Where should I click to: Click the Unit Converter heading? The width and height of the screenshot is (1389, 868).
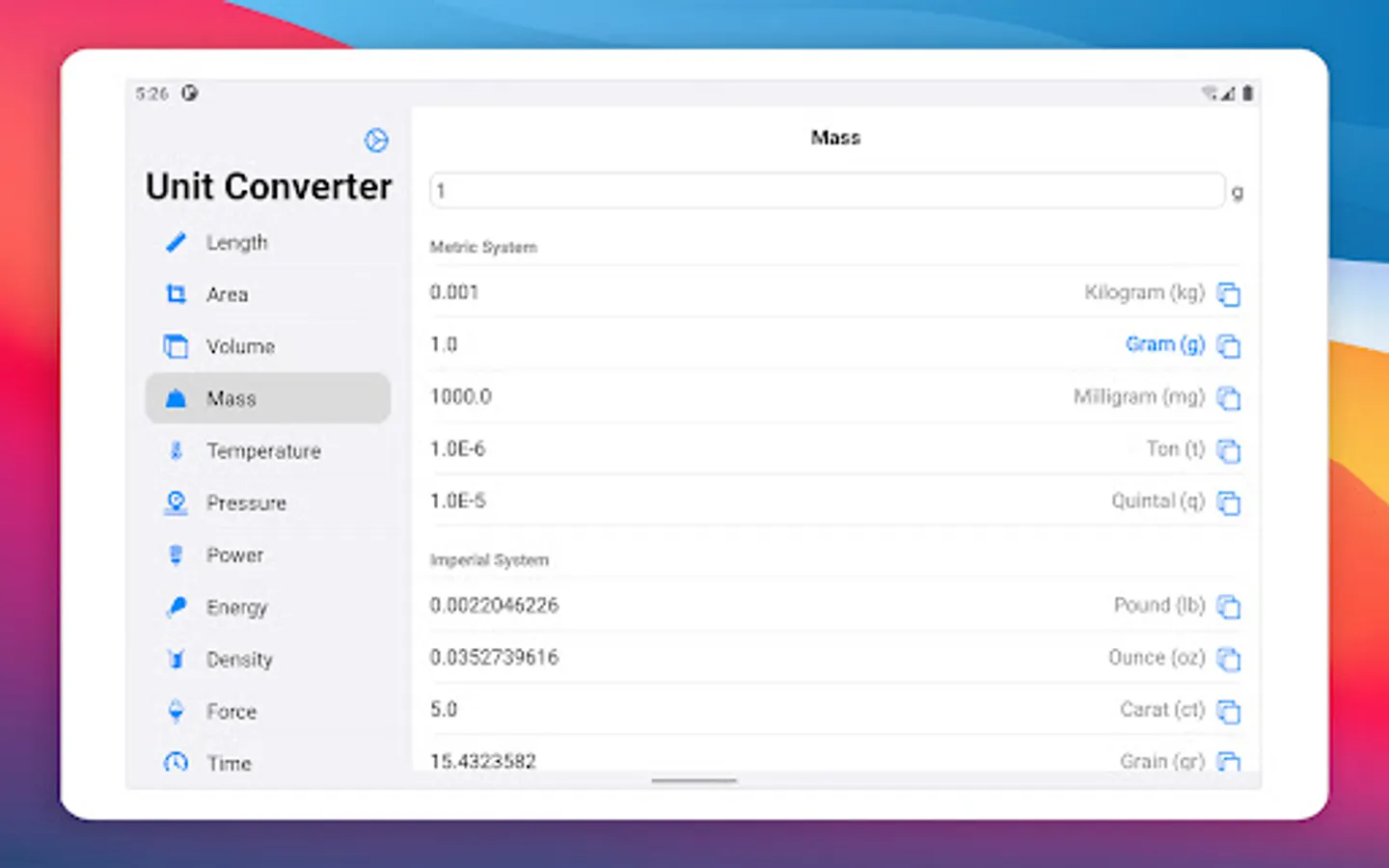pyautogui.click(x=269, y=186)
